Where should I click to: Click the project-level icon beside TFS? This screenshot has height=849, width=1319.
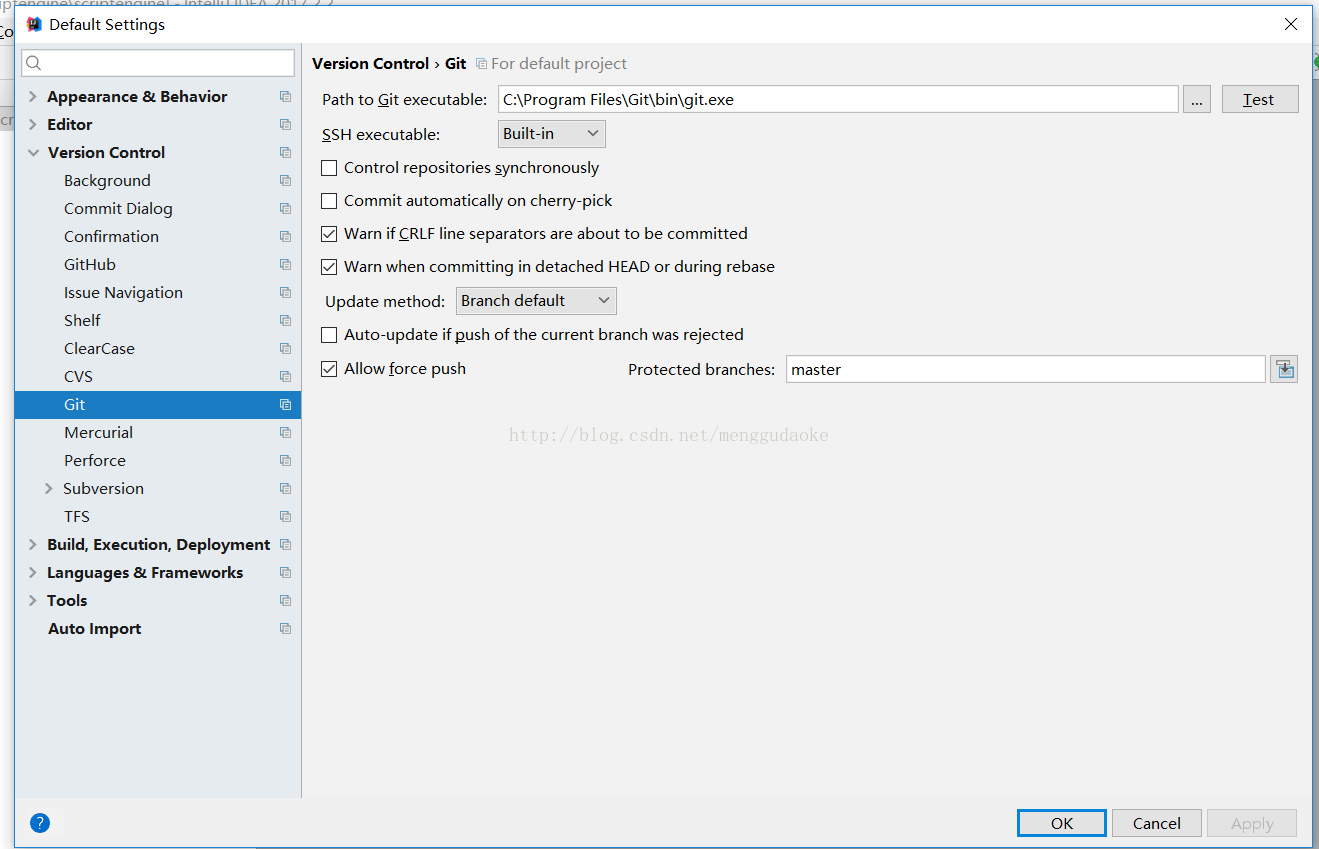[285, 517]
